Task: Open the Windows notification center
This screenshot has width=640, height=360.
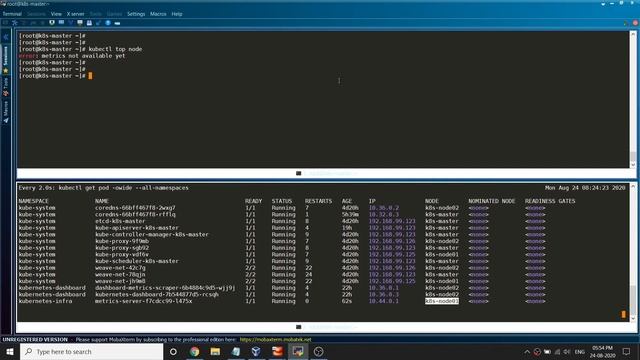Action: tap(627, 351)
